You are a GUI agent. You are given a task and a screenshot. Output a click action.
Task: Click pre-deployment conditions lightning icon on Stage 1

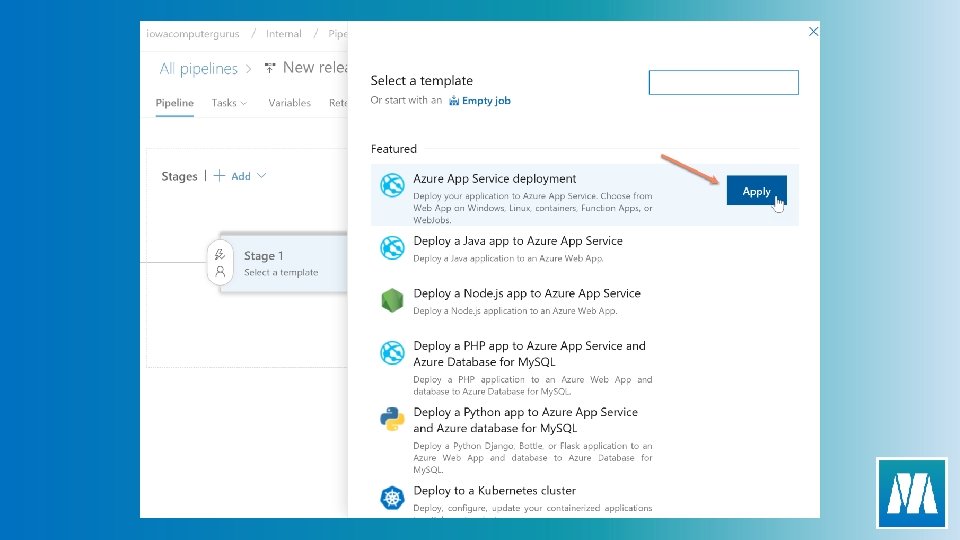220,254
